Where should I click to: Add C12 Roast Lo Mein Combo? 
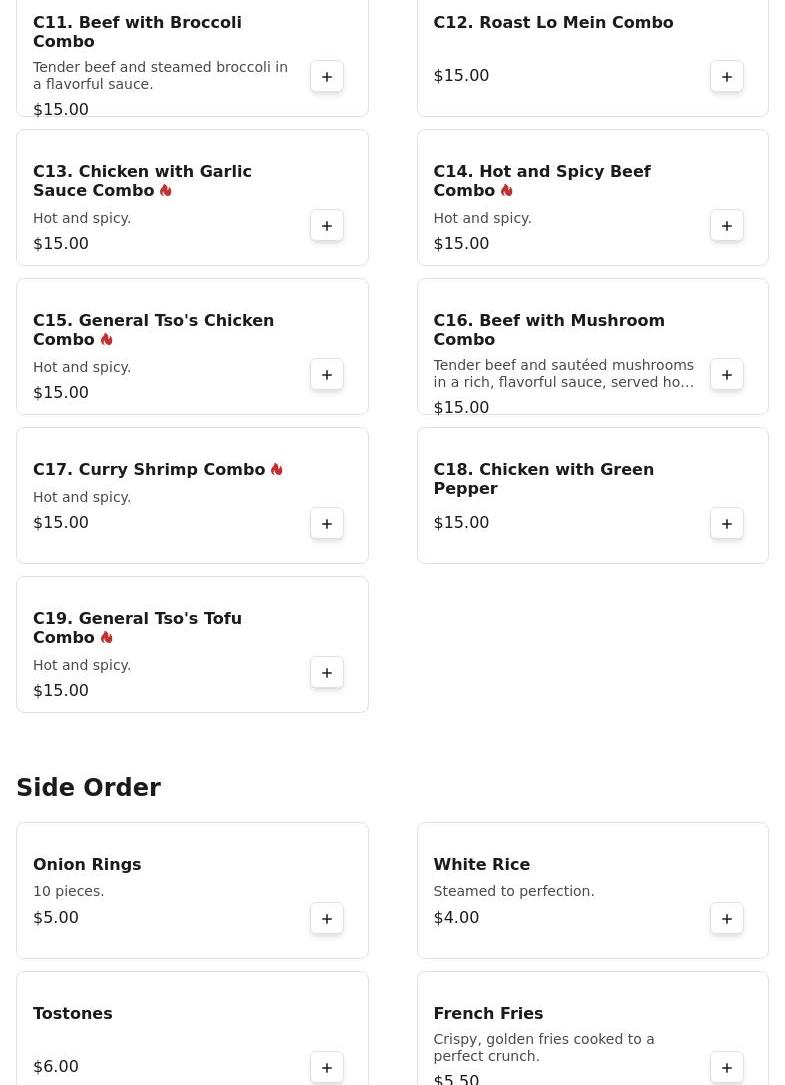tap(727, 77)
